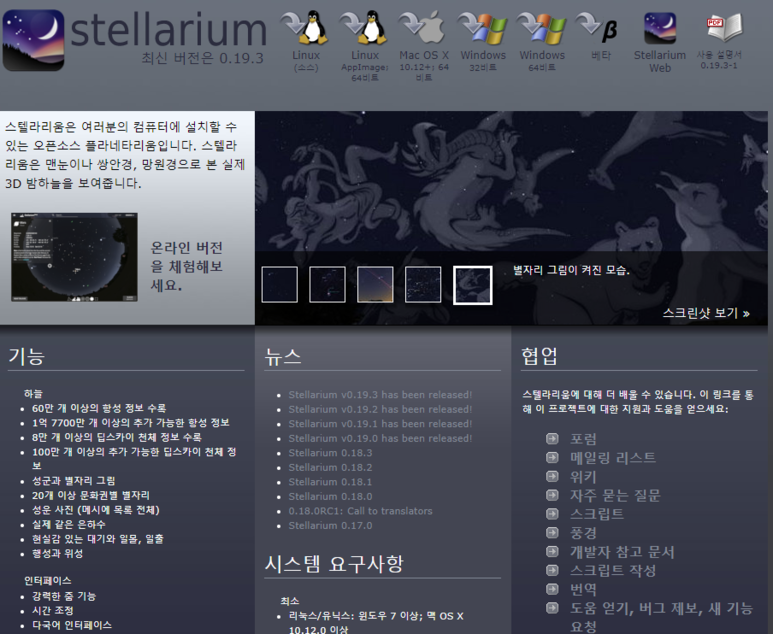
Task: Click the 기능 section heading
Action: click(x=27, y=356)
